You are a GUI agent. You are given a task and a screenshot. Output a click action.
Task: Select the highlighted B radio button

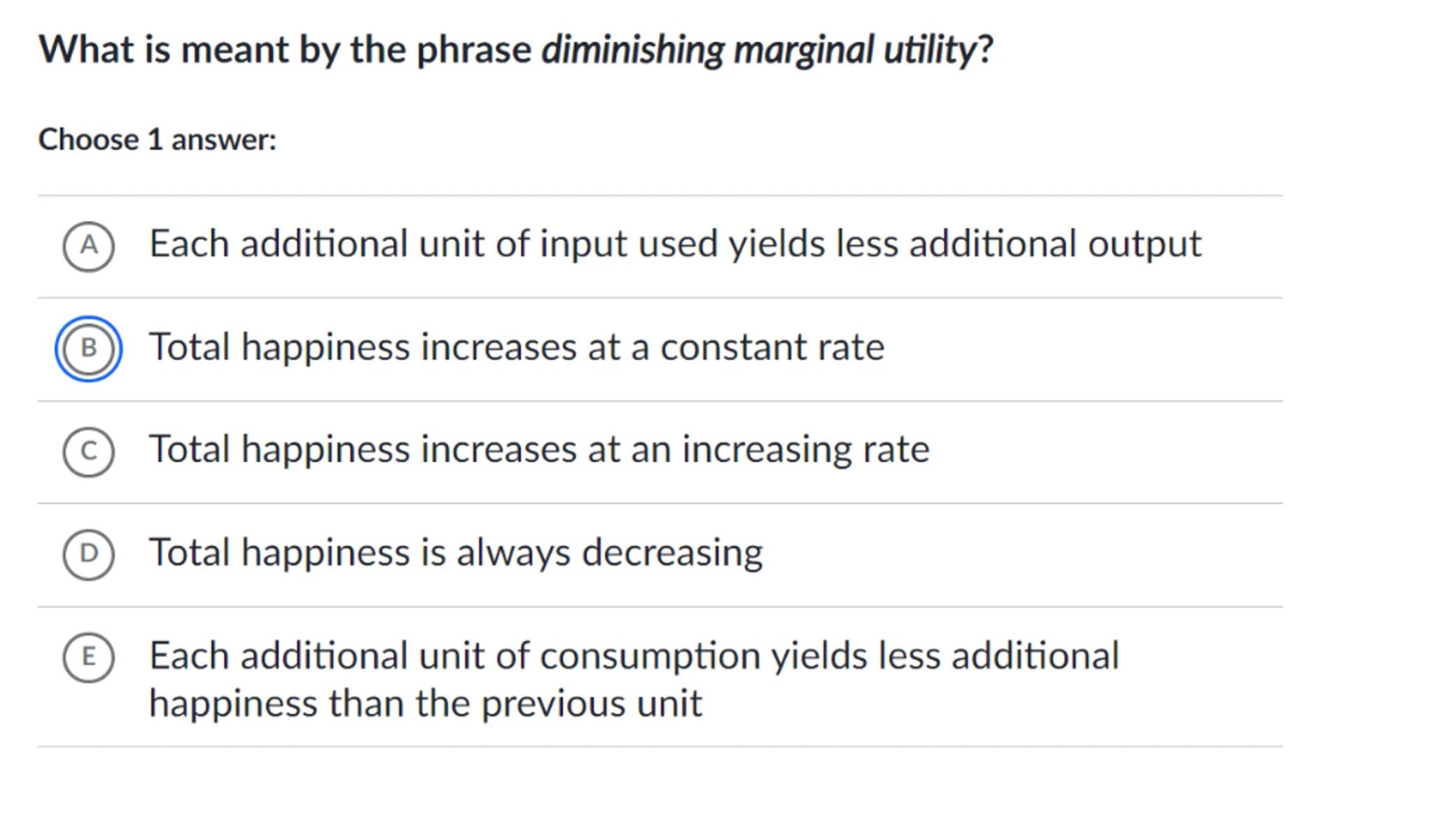click(88, 349)
